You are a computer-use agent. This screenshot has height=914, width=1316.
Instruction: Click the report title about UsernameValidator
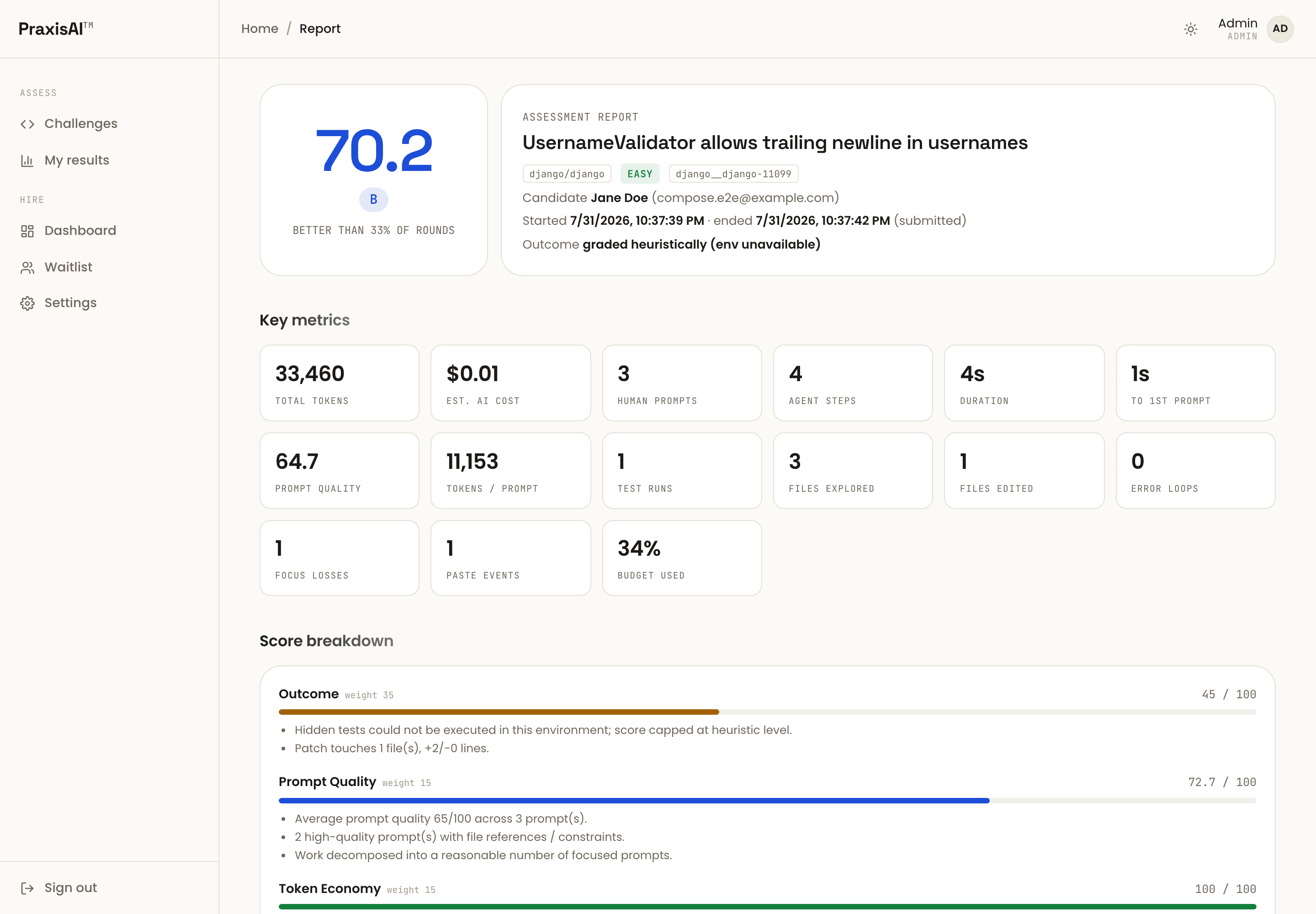pos(775,143)
